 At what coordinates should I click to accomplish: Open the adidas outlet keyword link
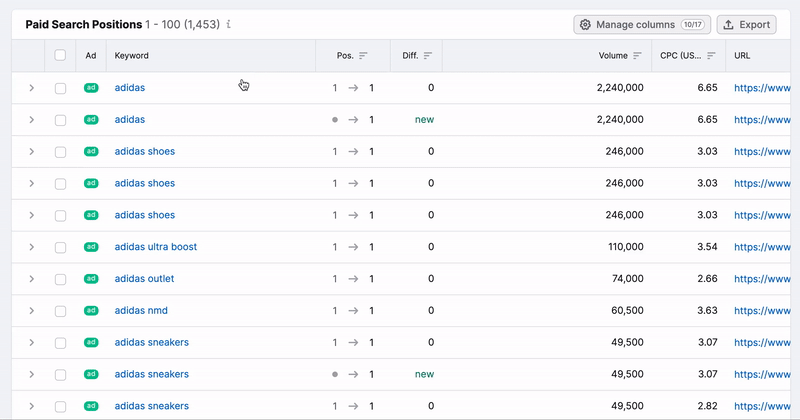point(144,279)
